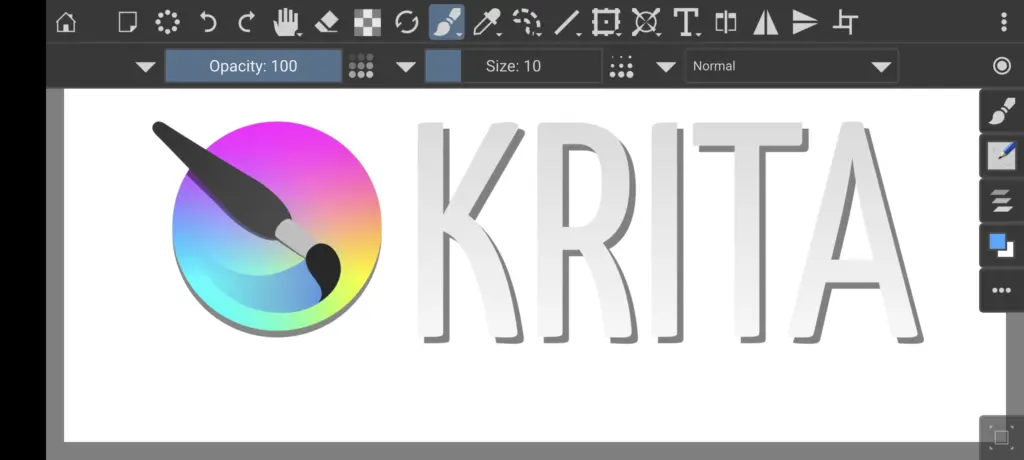Expand the arrow left of Size slider

click(405, 67)
